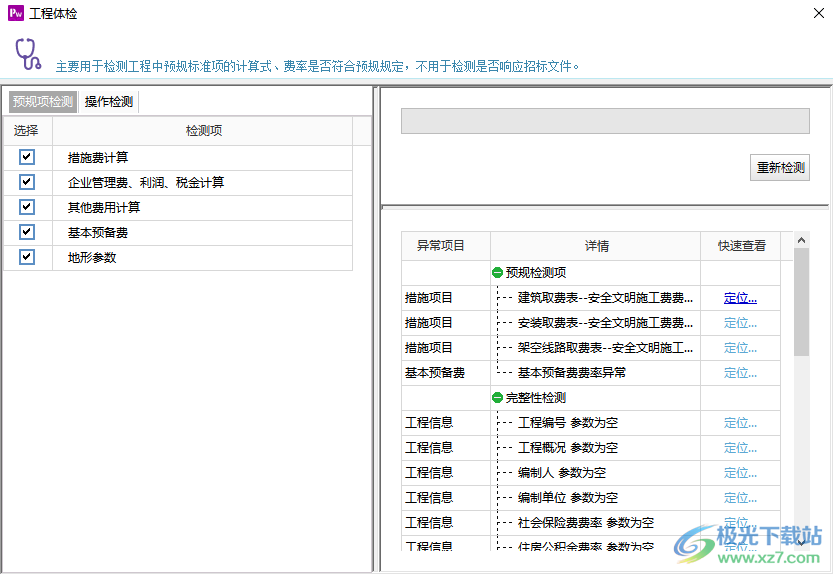Select 基本预备费费率异常 detail row
Viewport: 833px width, 574px height.
(572, 373)
